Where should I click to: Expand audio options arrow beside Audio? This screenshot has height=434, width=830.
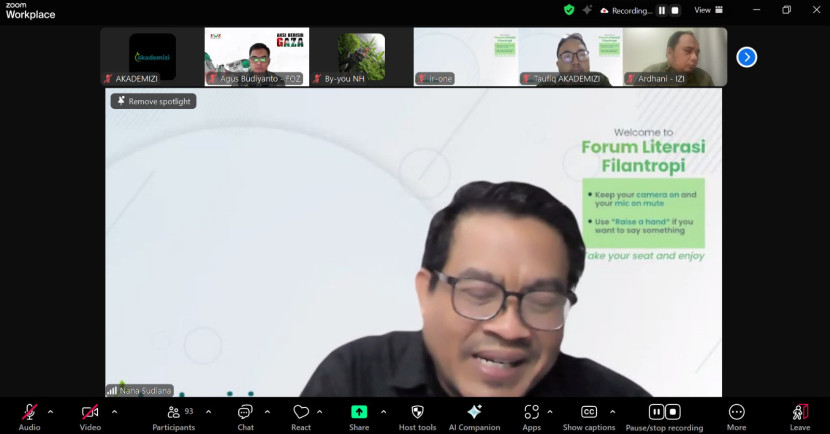tap(52, 411)
